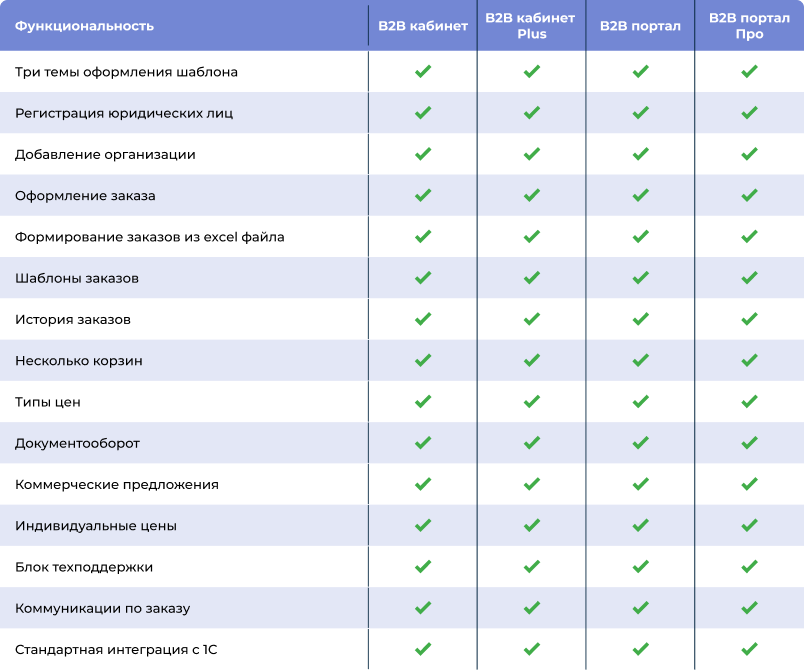804x670 pixels.
Task: Click the B2B кабинет checkmark for Три темы оформления шаблона
Action: (423, 71)
